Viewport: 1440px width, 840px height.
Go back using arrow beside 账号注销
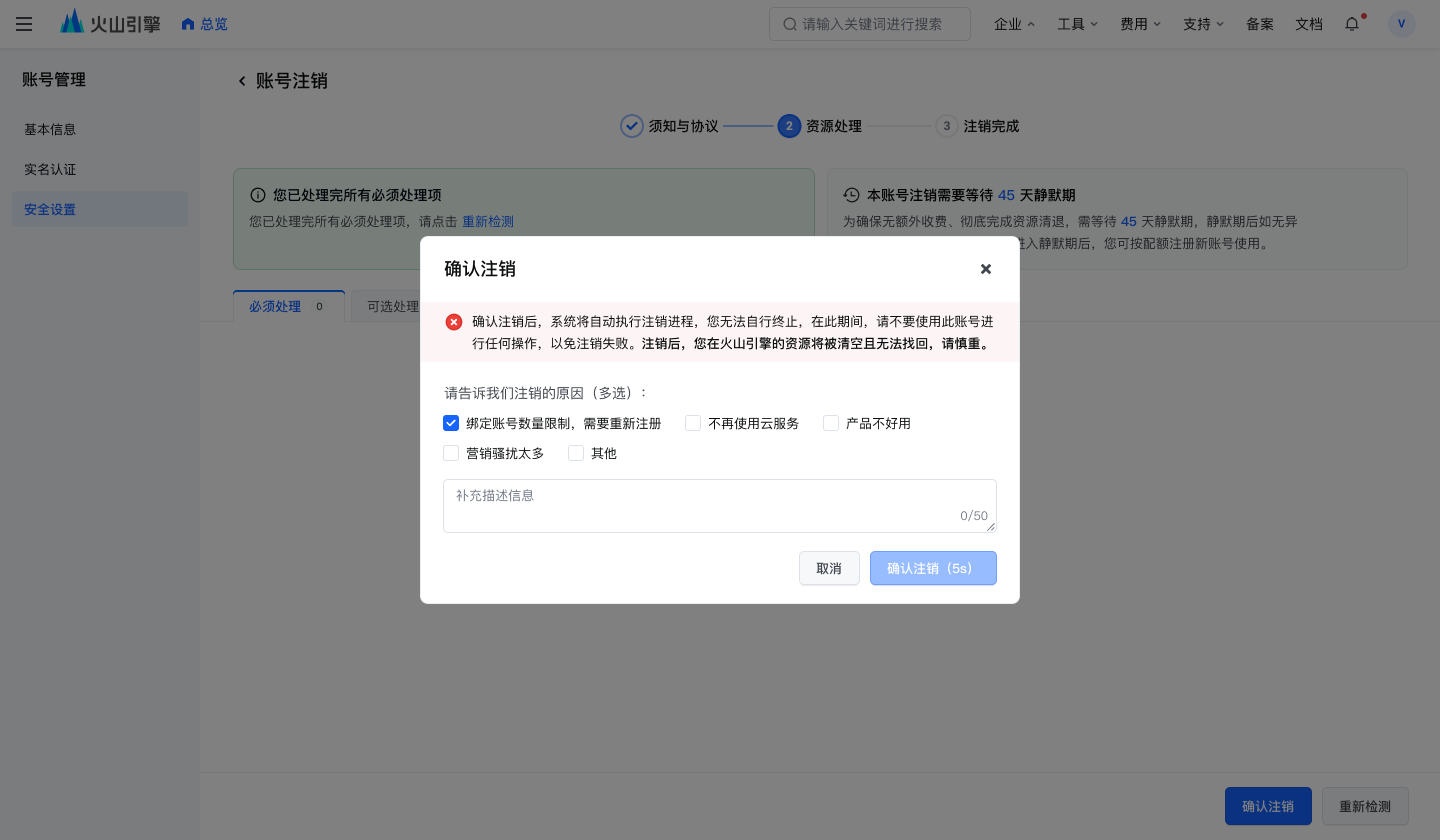pyautogui.click(x=241, y=81)
